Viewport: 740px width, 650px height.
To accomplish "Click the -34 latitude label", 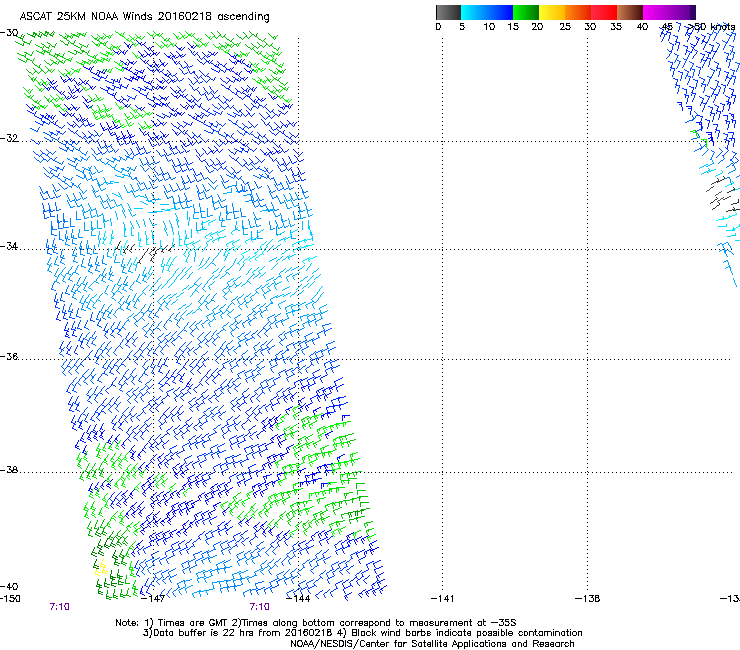I will (9, 246).
